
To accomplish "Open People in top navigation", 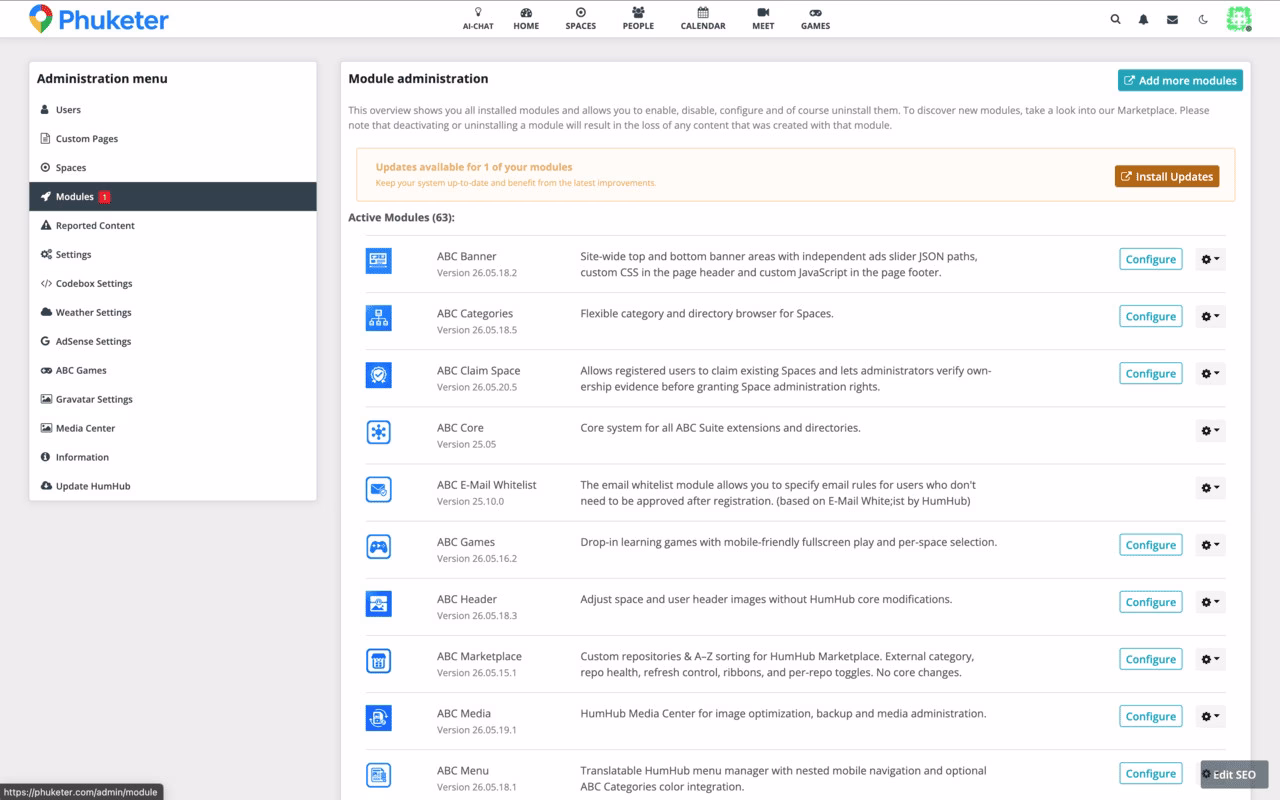I will (638, 19).
